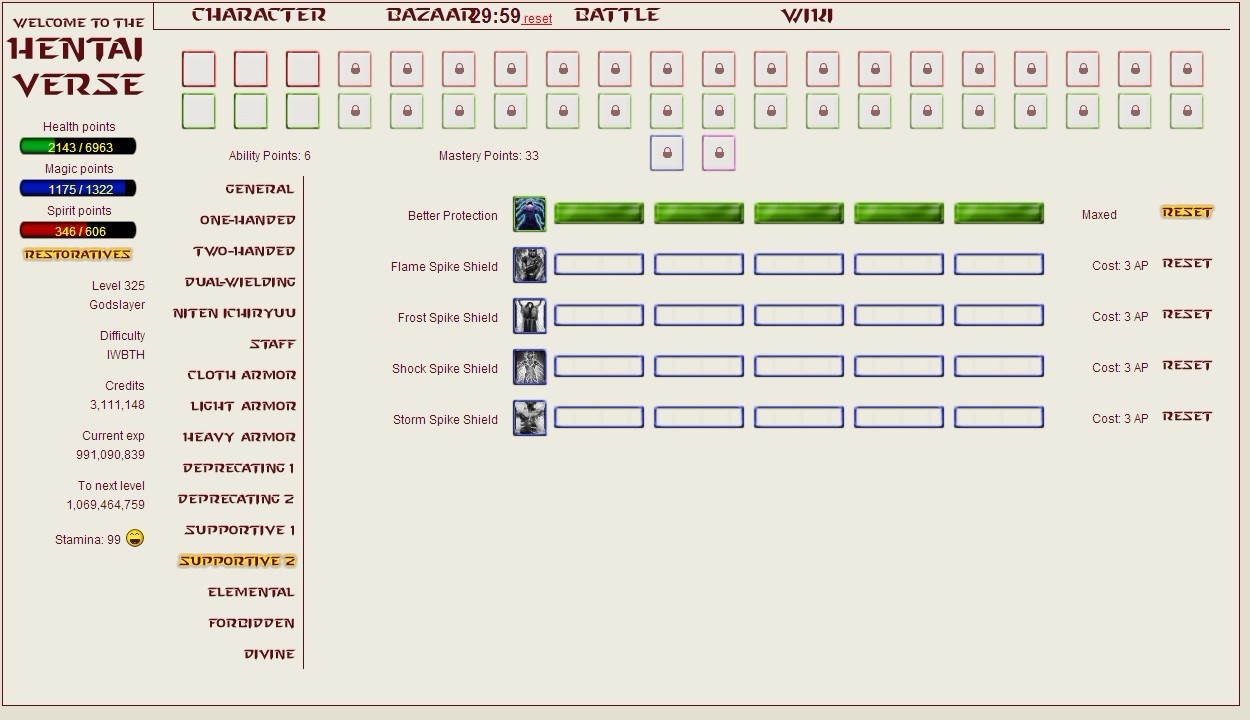The width and height of the screenshot is (1250, 720).
Task: Reset the Shock Spike Shield ability
Action: point(1187,365)
